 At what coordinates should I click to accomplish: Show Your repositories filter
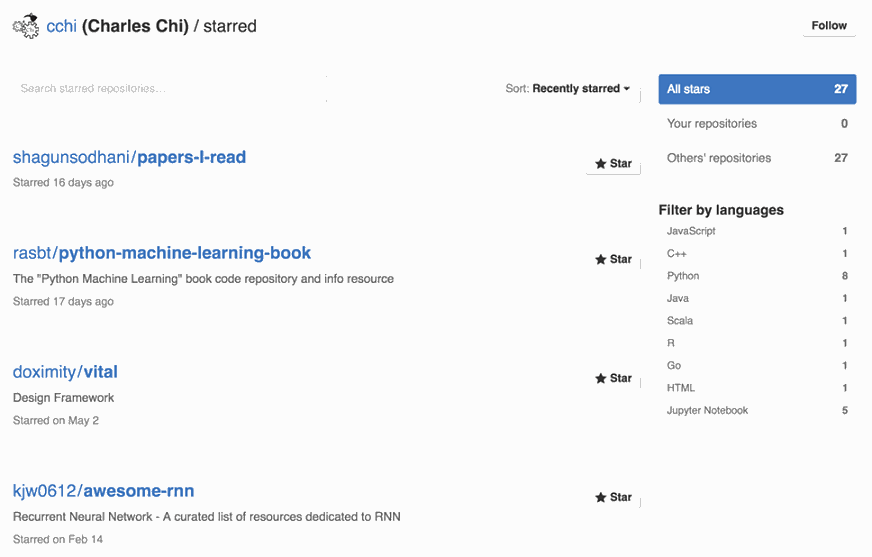(756, 124)
